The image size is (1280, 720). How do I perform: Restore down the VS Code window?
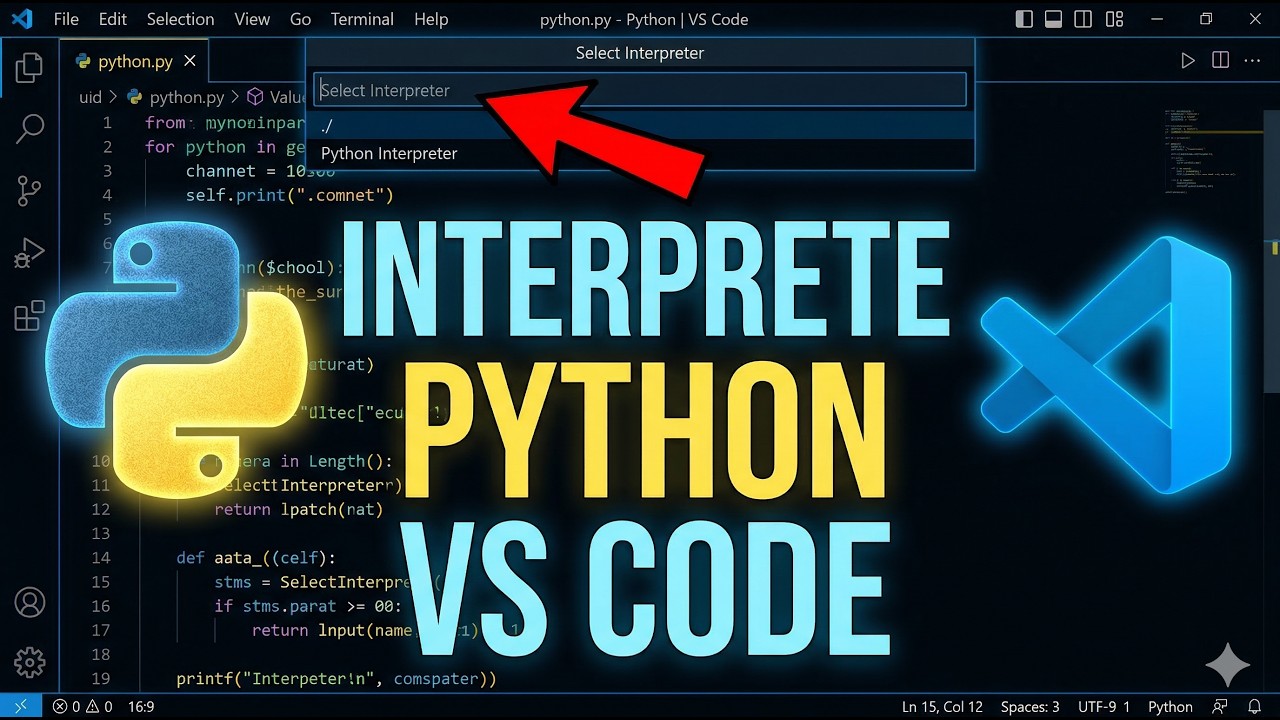click(x=1206, y=19)
